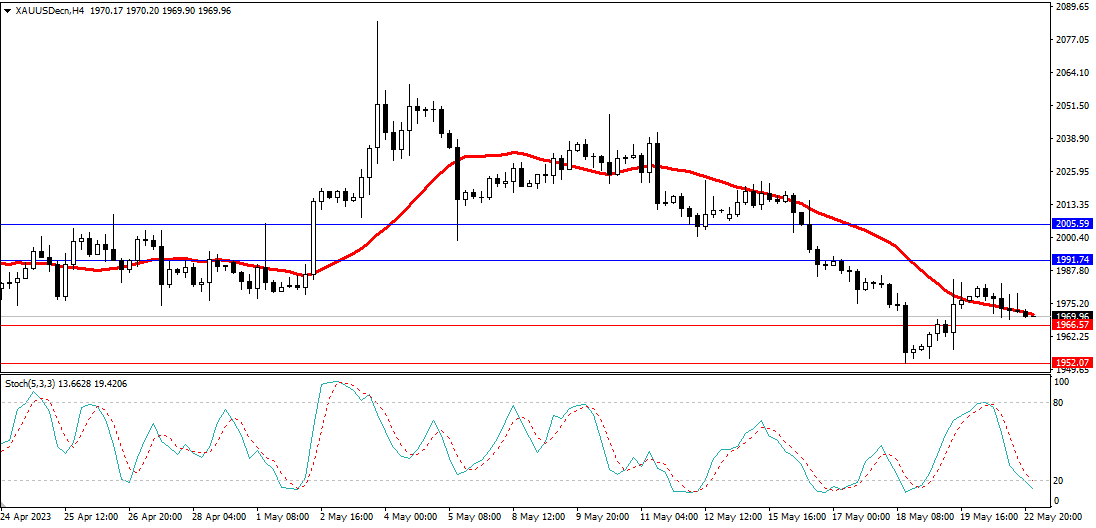Viewport: 1096px width, 528px height.
Task: Click the 18 May 08:00 time label
Action: click(x=925, y=518)
